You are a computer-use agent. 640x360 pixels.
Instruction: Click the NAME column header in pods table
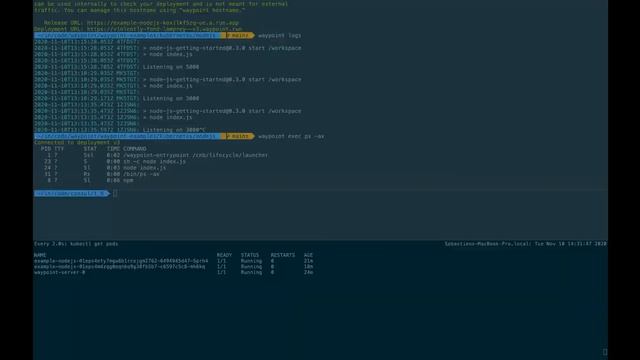[40, 255]
